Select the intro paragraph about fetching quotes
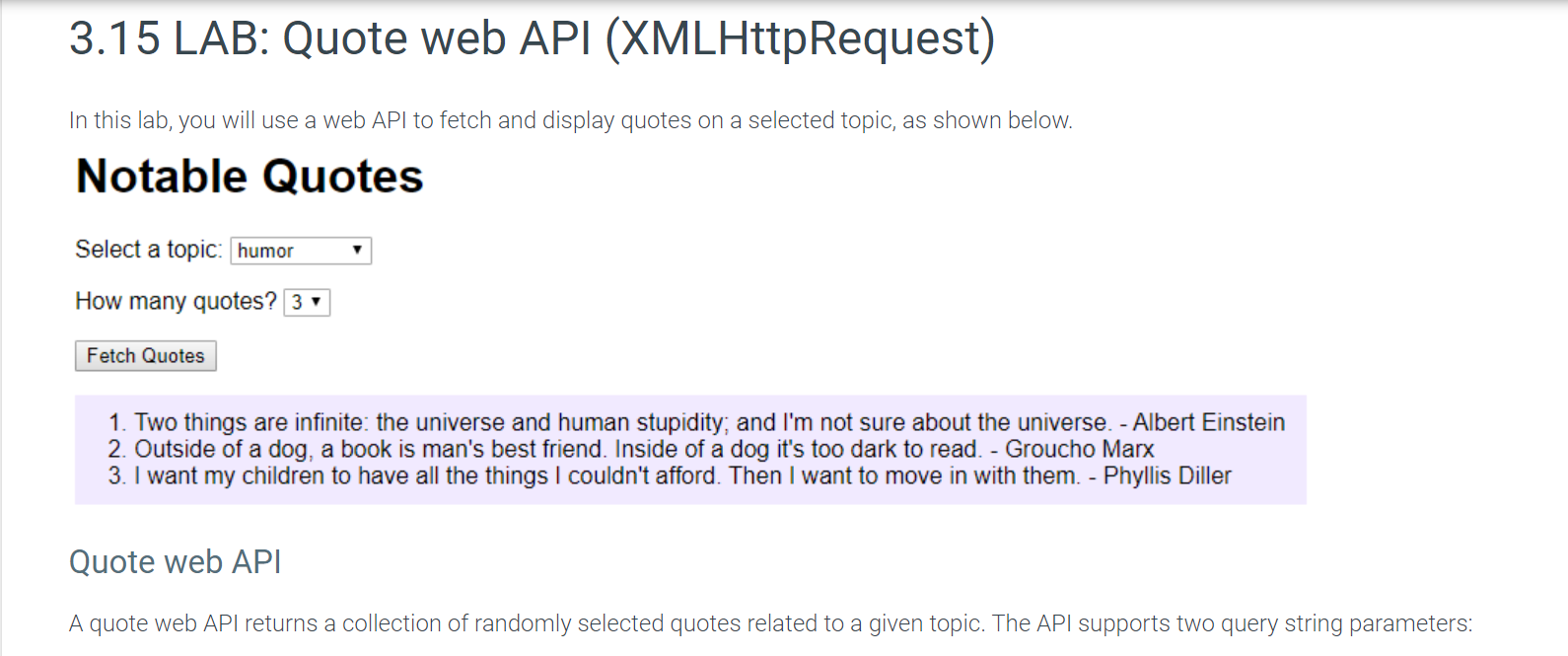This screenshot has height=656, width=1568. pos(570,120)
